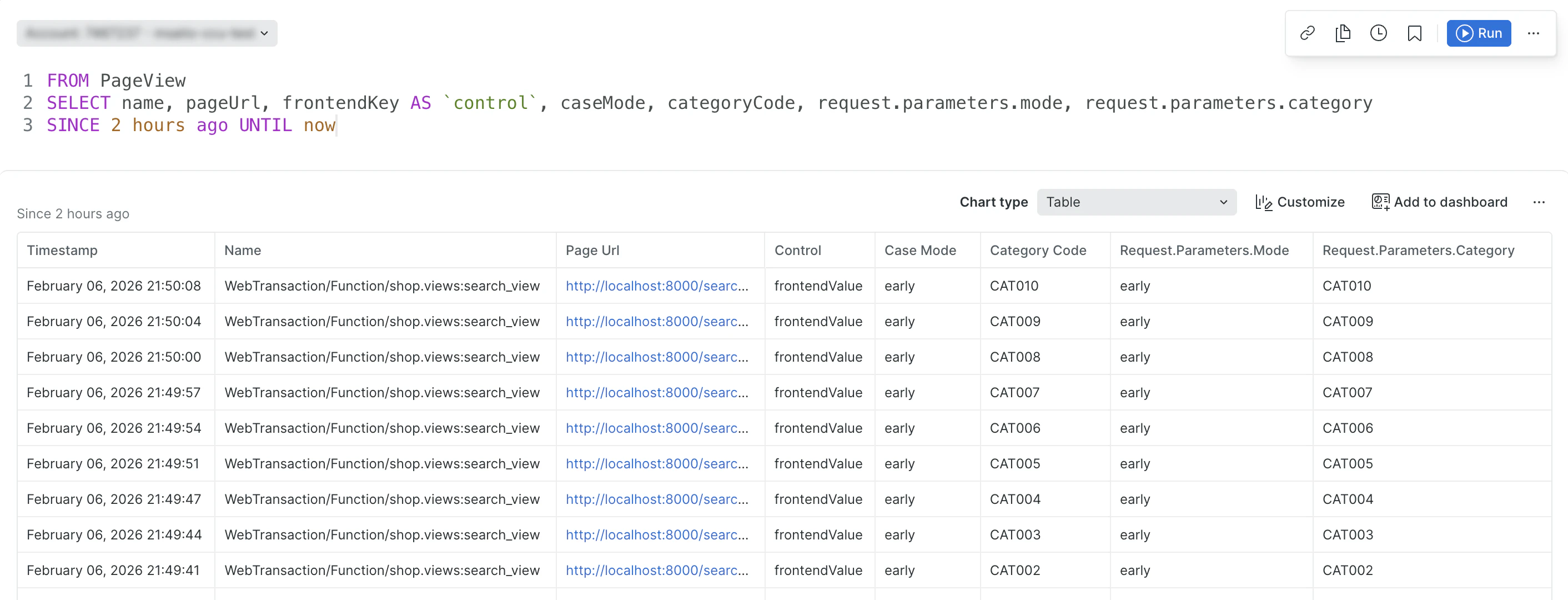Click the Request.Parameters.Mode column header

[1203, 251]
